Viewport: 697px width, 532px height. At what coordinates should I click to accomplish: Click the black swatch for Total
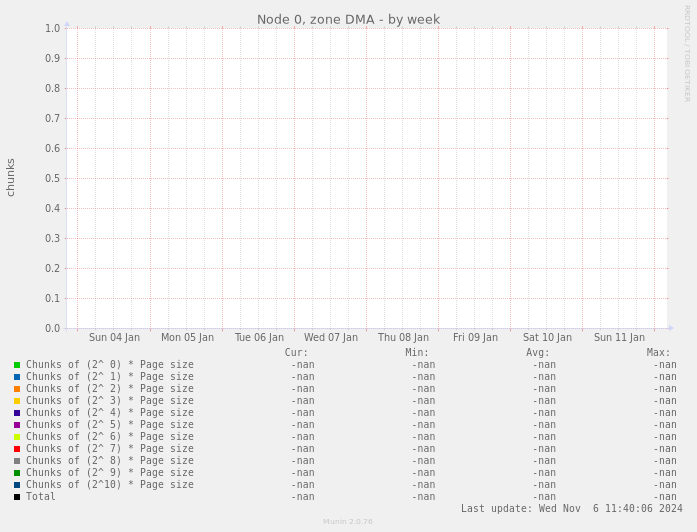click(17, 497)
